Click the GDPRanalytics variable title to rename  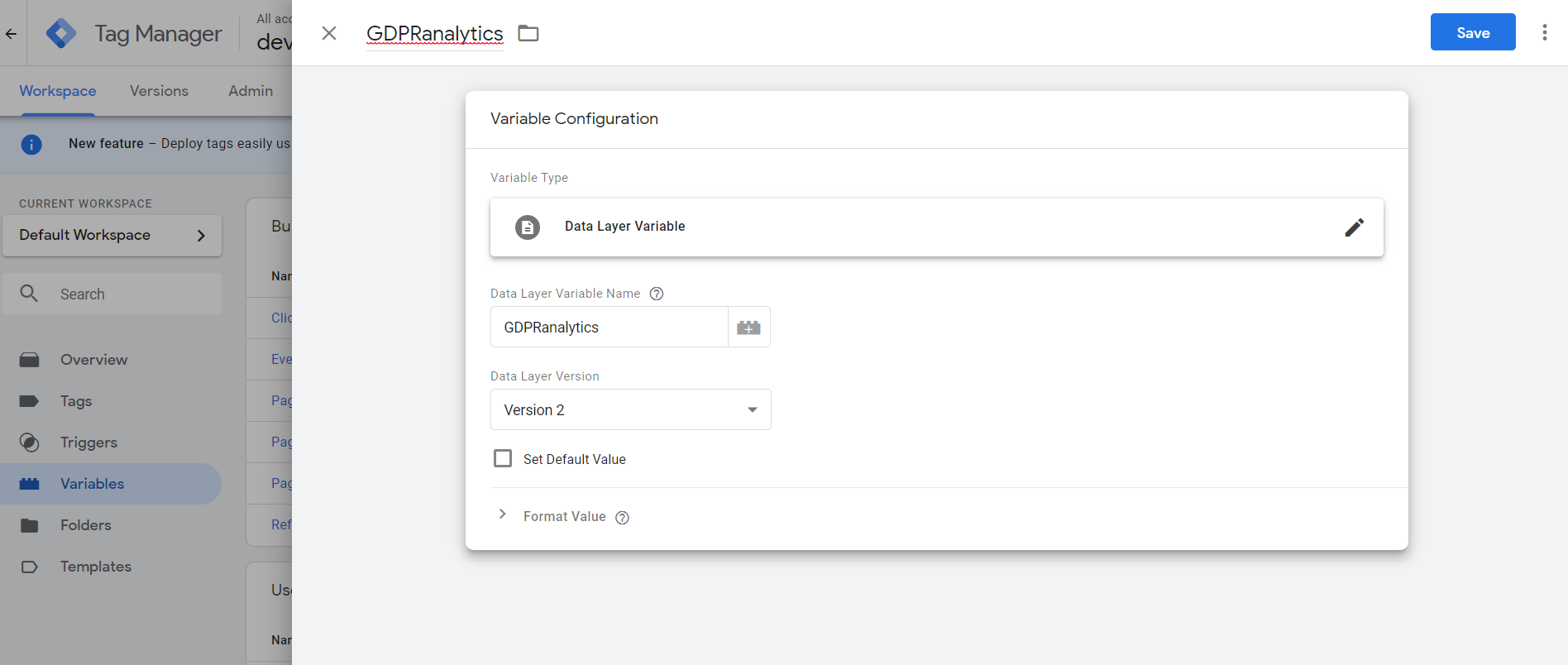pos(435,34)
